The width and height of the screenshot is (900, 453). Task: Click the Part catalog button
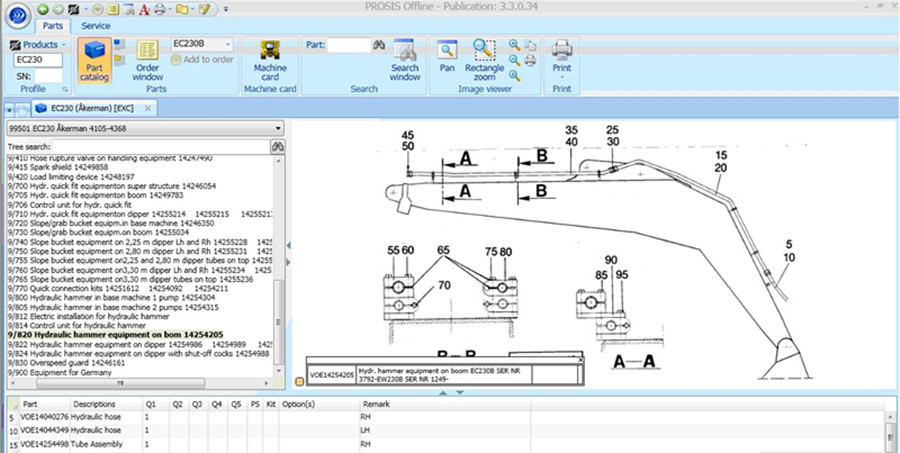pyautogui.click(x=94, y=60)
